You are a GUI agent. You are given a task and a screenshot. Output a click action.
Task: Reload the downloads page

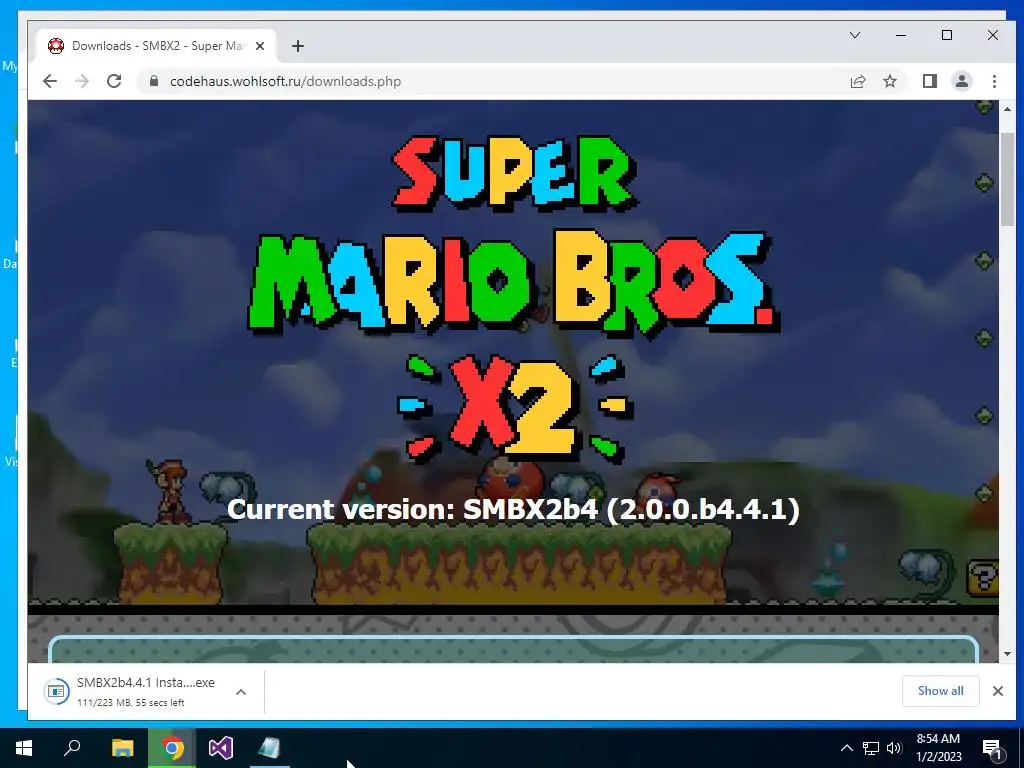tap(114, 81)
